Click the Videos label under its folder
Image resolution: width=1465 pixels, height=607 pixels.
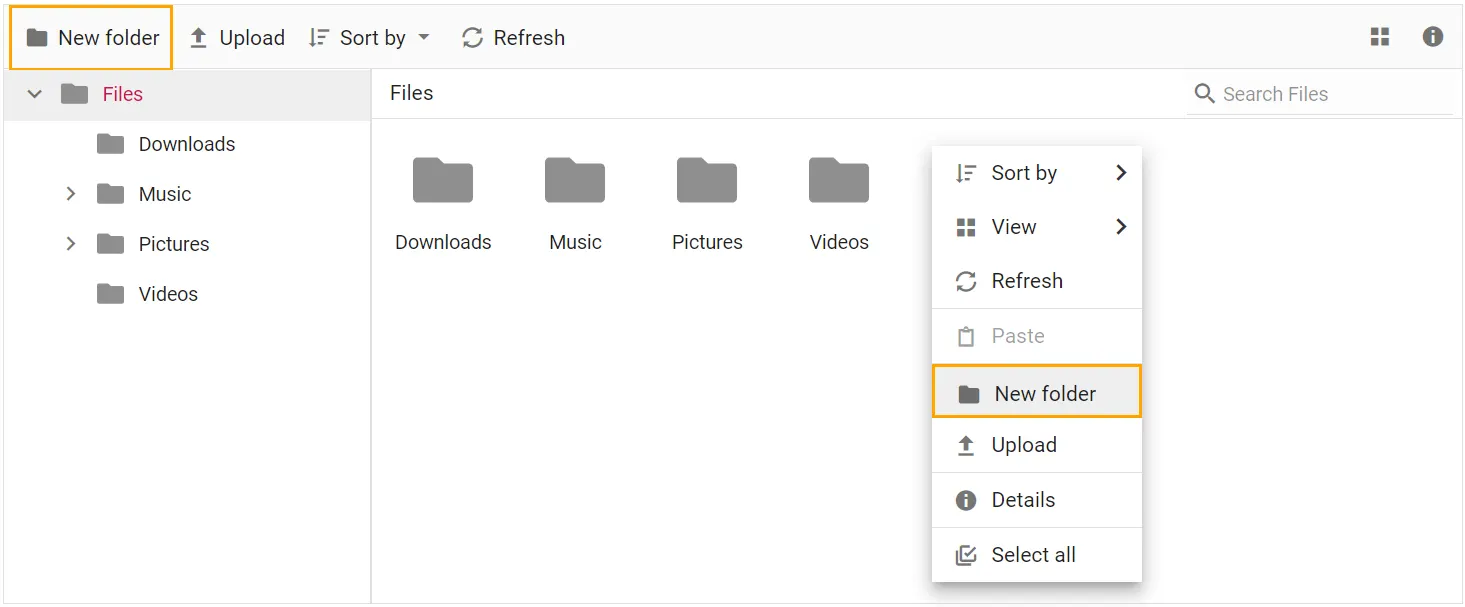click(x=839, y=242)
